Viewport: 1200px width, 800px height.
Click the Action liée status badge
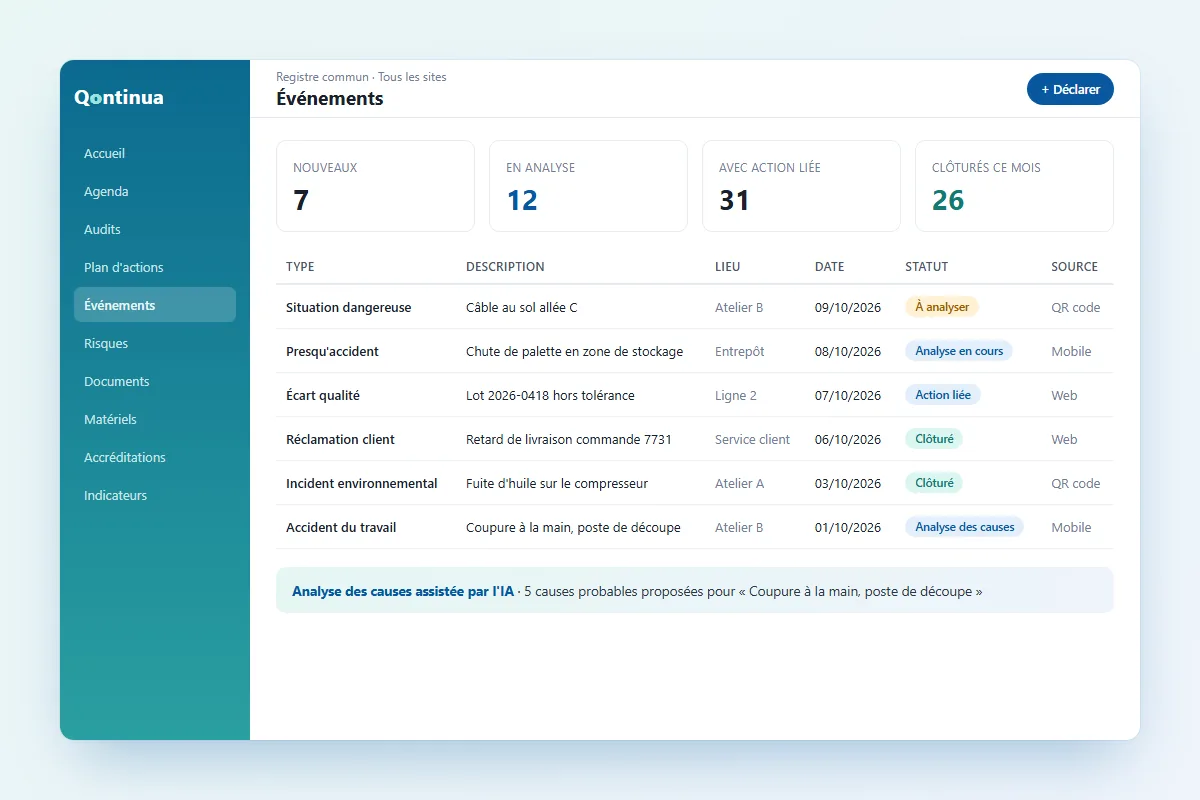pyautogui.click(x=943, y=395)
